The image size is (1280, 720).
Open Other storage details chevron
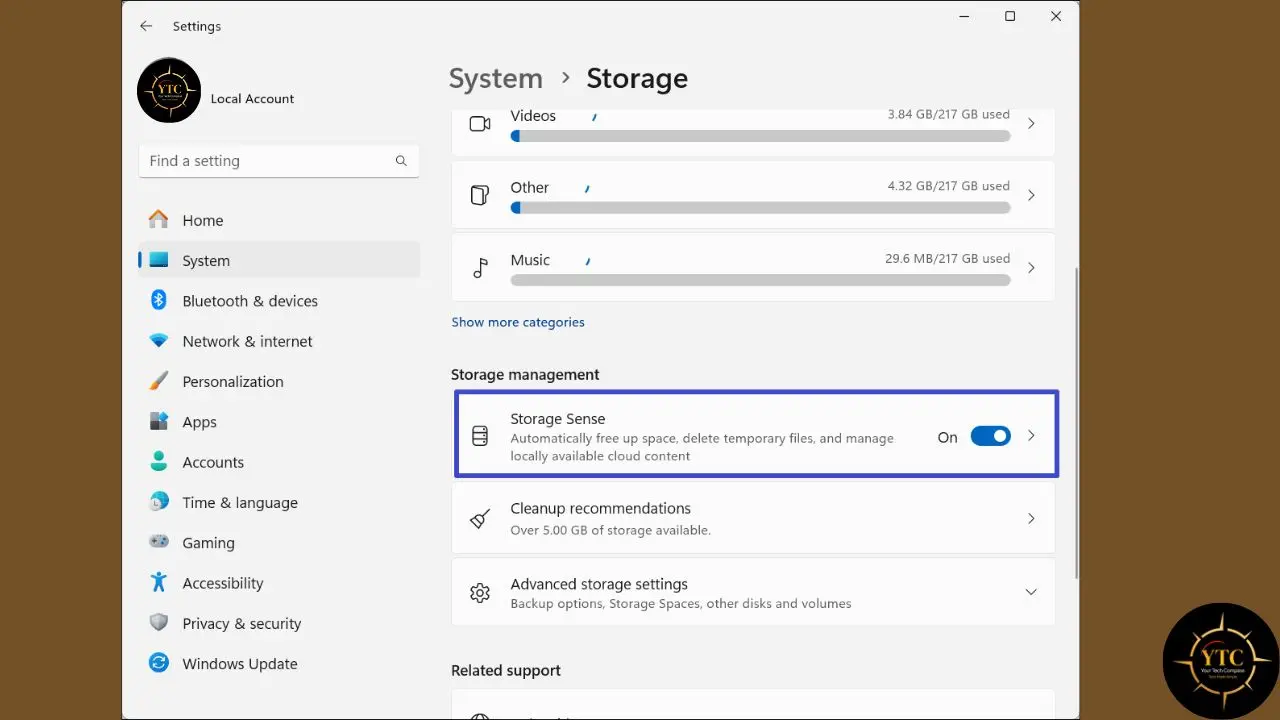[1031, 196]
